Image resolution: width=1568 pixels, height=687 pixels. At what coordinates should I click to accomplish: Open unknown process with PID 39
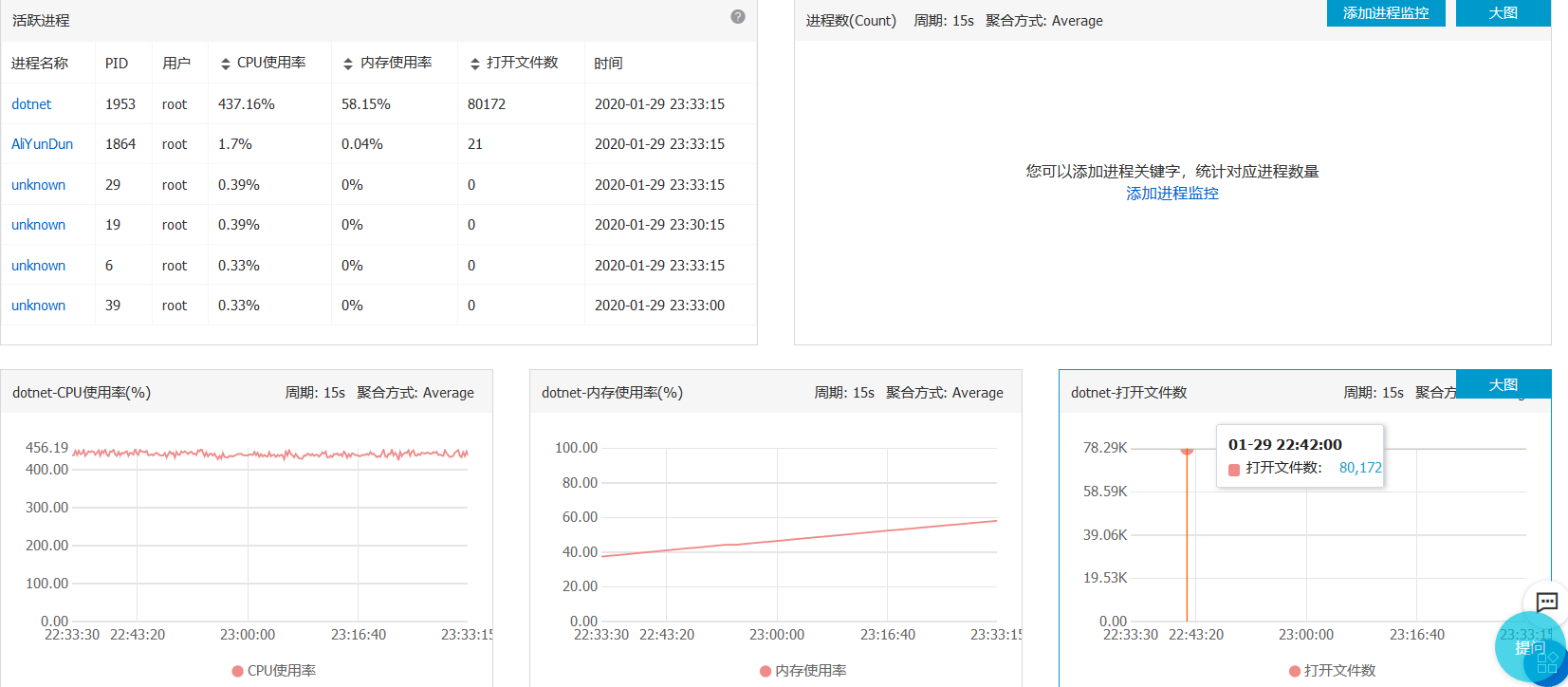(38, 306)
